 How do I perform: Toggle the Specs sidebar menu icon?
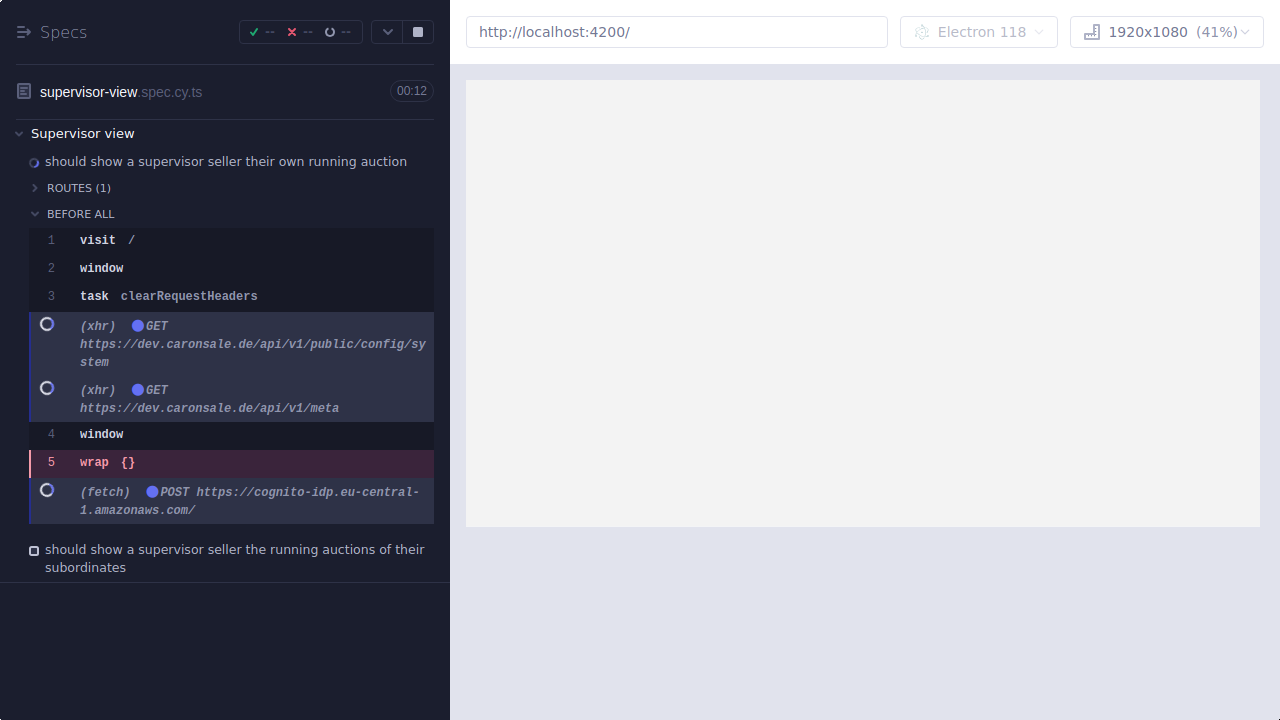pyautogui.click(x=23, y=31)
